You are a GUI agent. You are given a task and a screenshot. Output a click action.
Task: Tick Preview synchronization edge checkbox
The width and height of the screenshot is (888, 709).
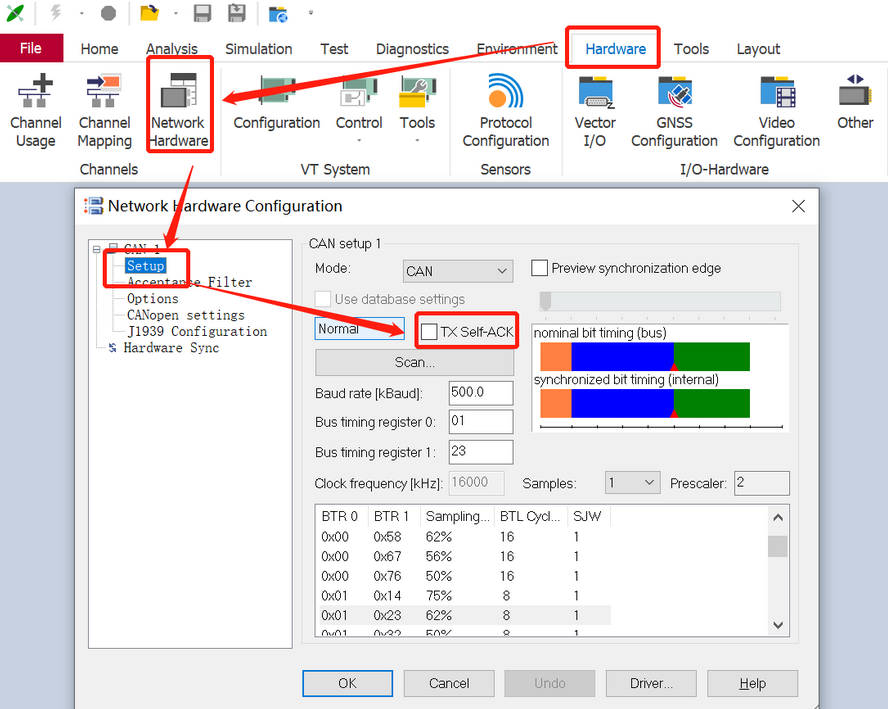coord(539,268)
